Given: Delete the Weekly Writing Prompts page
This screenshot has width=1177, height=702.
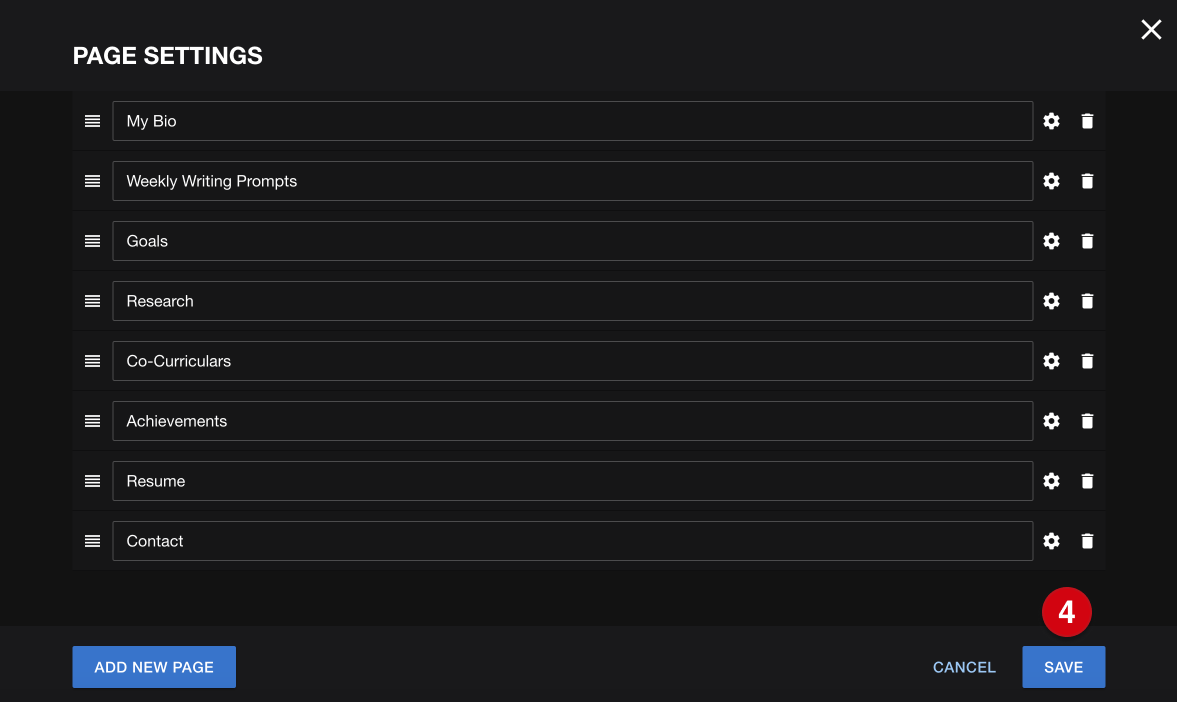Looking at the screenshot, I should 1087,181.
